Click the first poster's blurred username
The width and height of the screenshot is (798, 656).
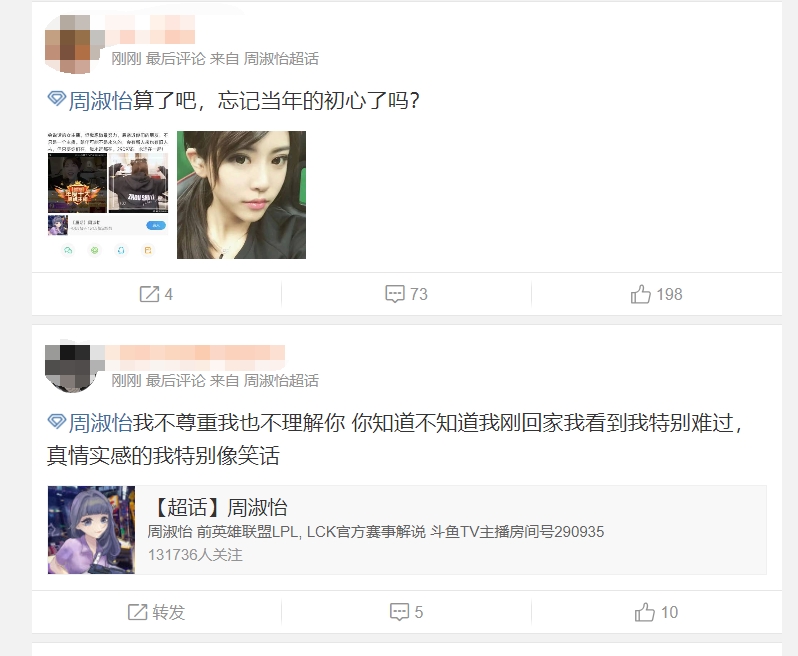151,30
